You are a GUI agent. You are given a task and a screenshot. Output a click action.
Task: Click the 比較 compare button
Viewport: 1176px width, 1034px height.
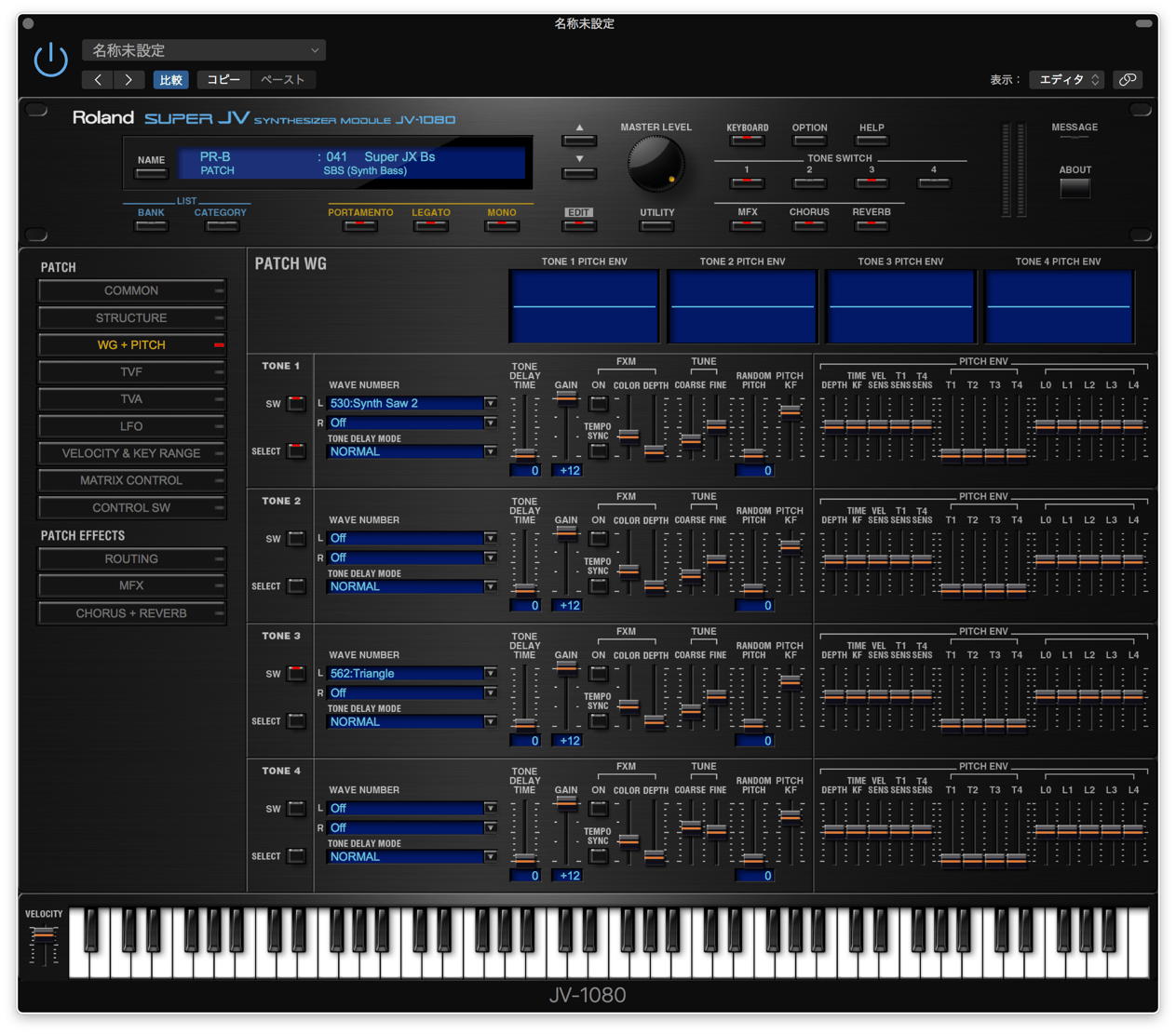pyautogui.click(x=170, y=79)
